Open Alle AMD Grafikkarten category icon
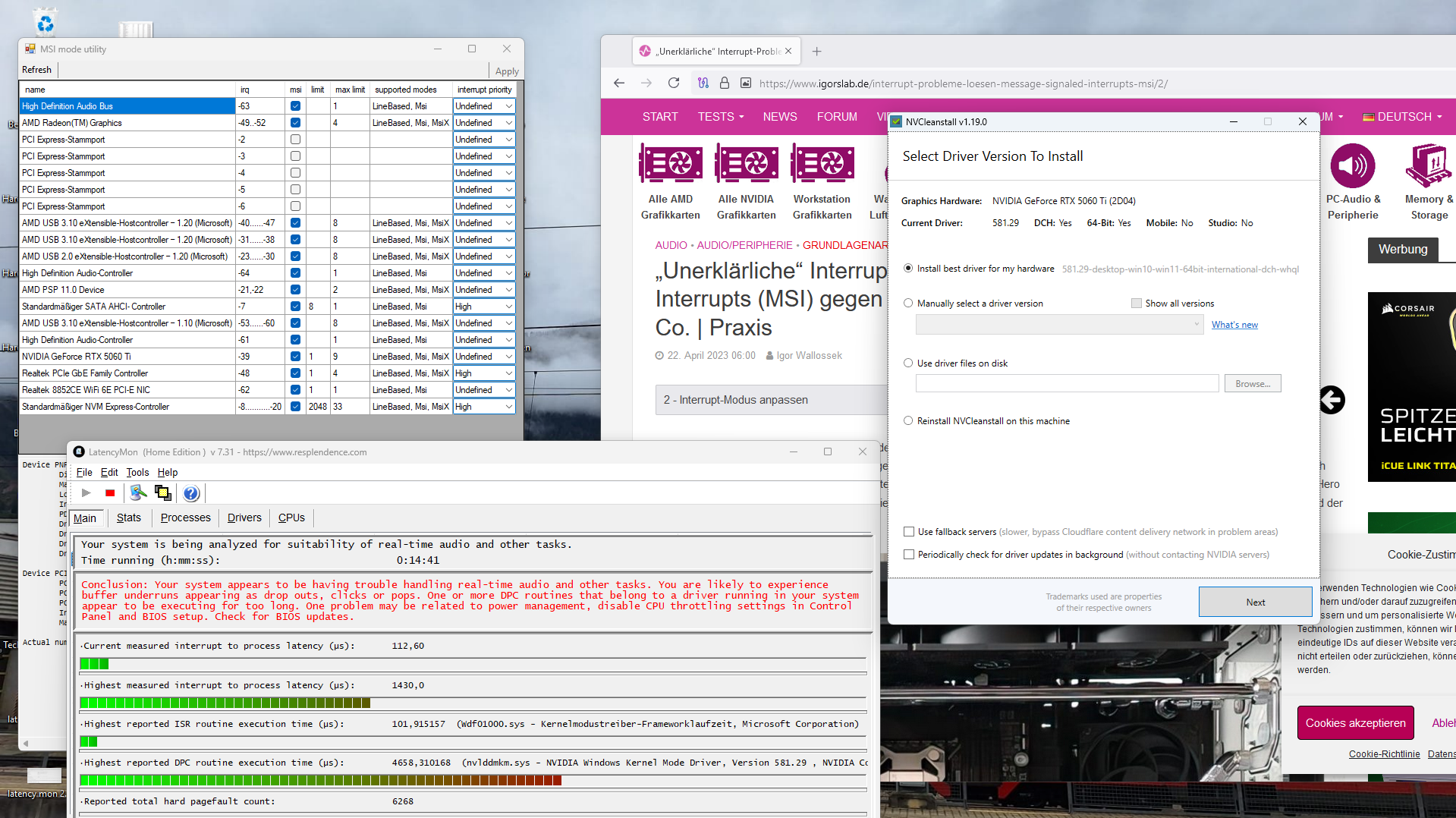The image size is (1456, 818). [x=671, y=163]
